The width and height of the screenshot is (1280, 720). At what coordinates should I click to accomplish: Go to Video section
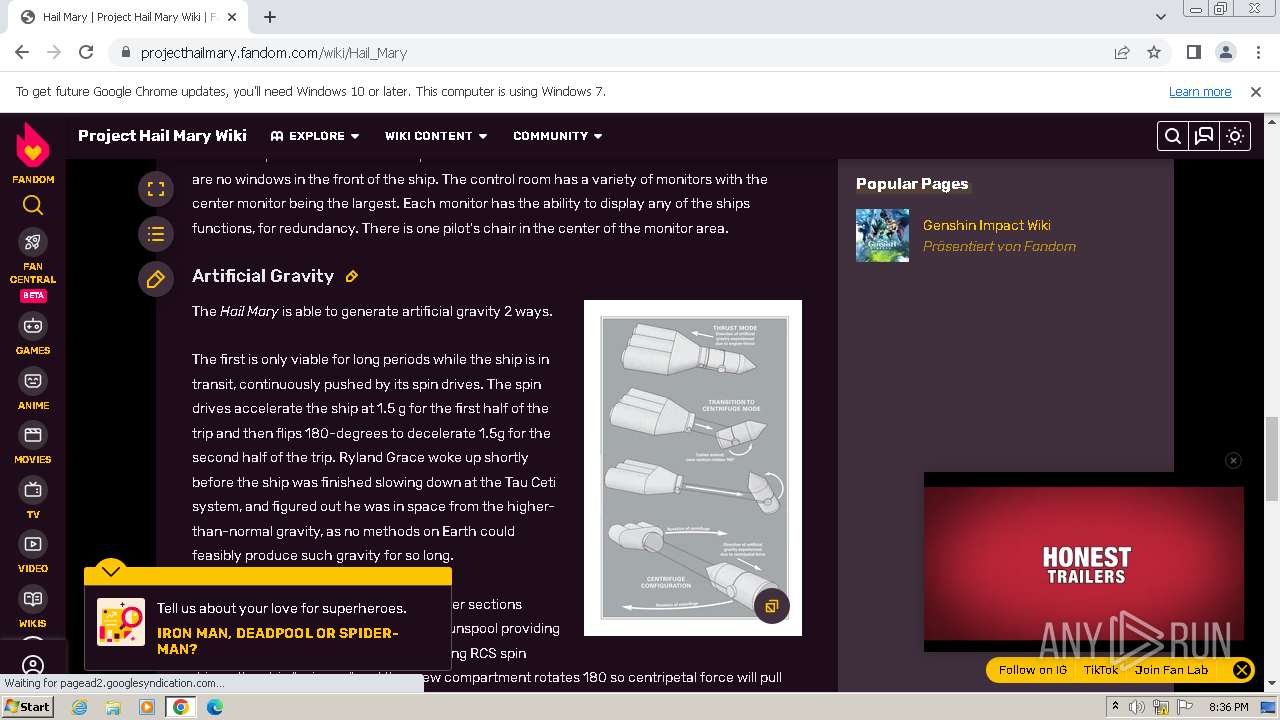coord(33,552)
